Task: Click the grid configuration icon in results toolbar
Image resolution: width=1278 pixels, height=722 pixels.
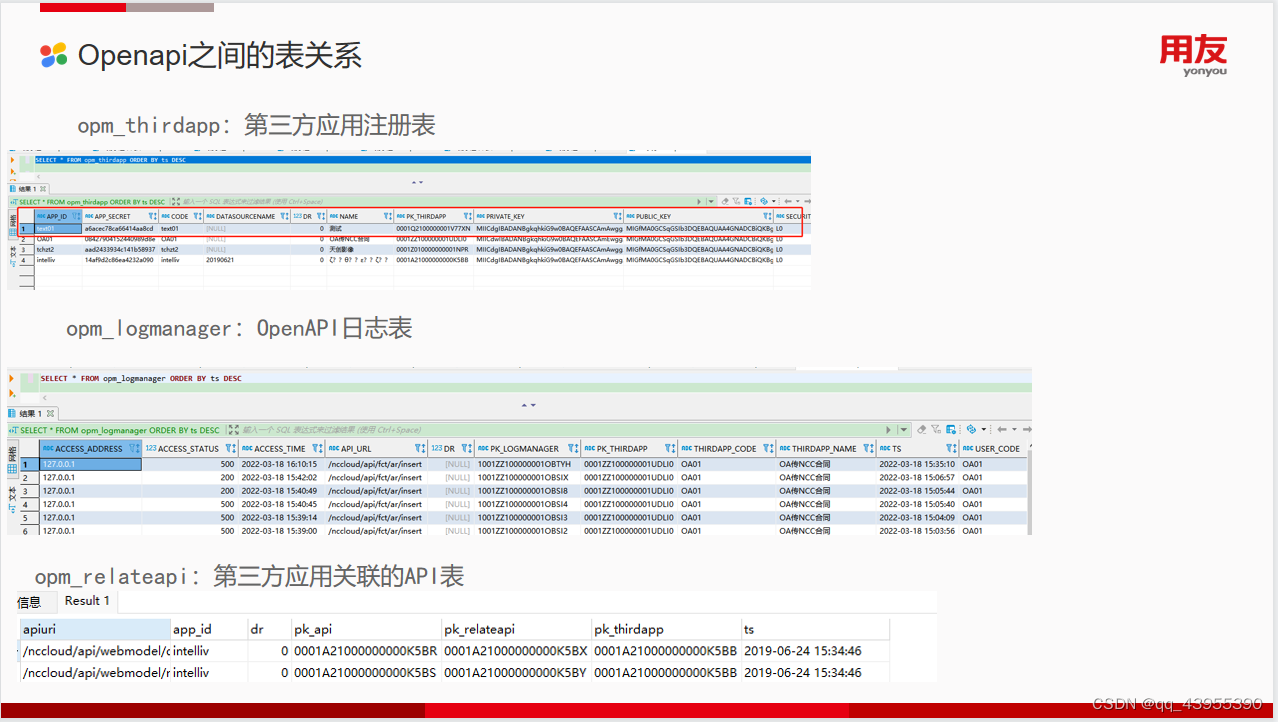Action: (x=950, y=430)
